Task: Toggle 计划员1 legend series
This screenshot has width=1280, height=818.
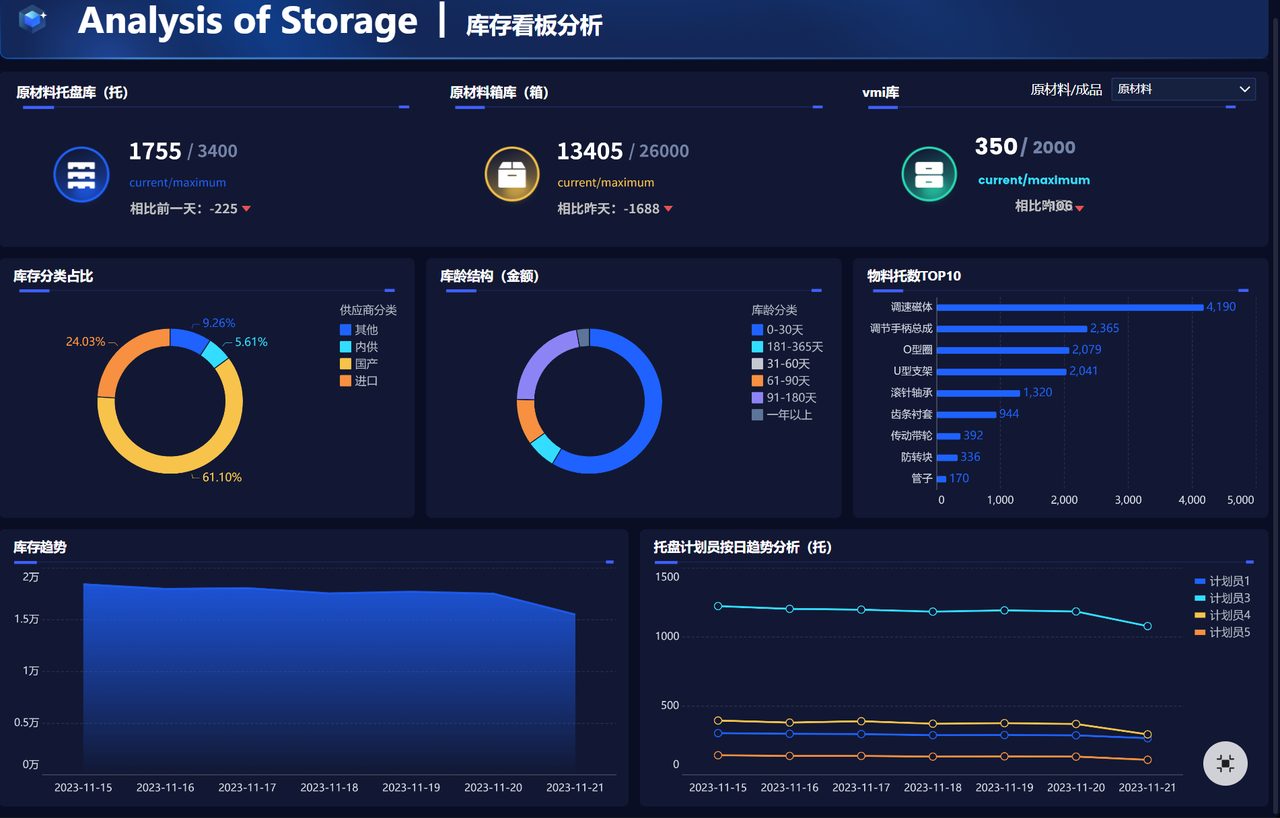Action: tap(1222, 581)
